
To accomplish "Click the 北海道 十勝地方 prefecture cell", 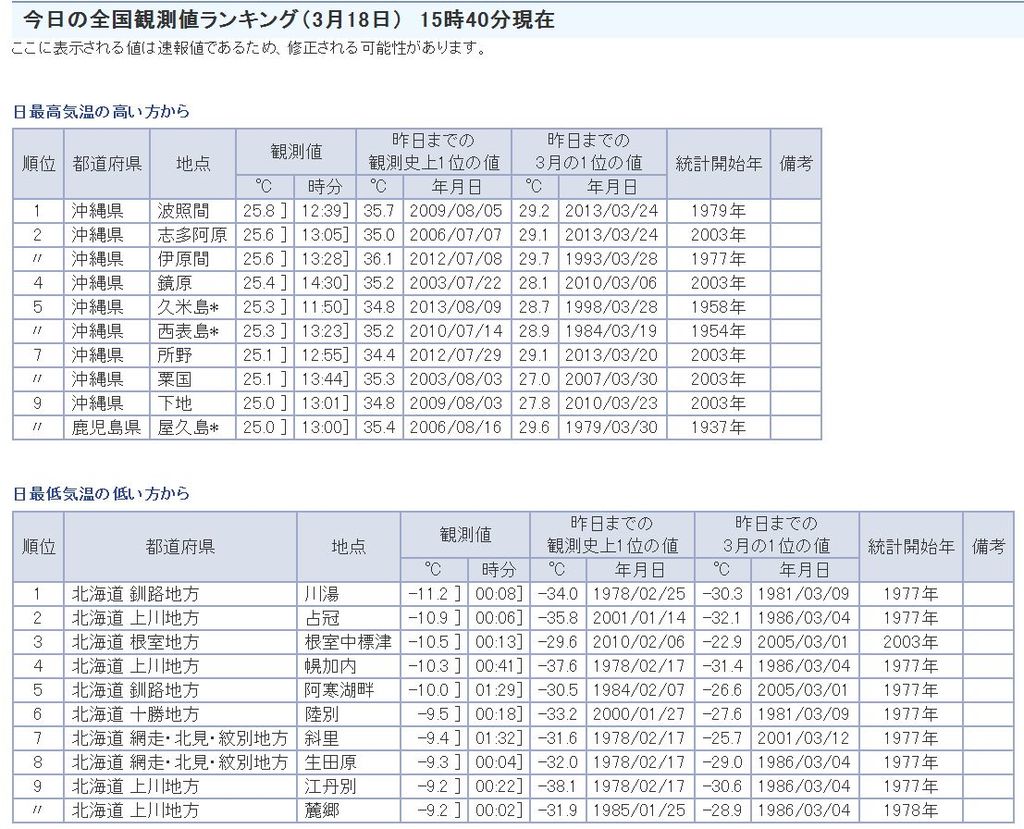I will coord(135,714).
